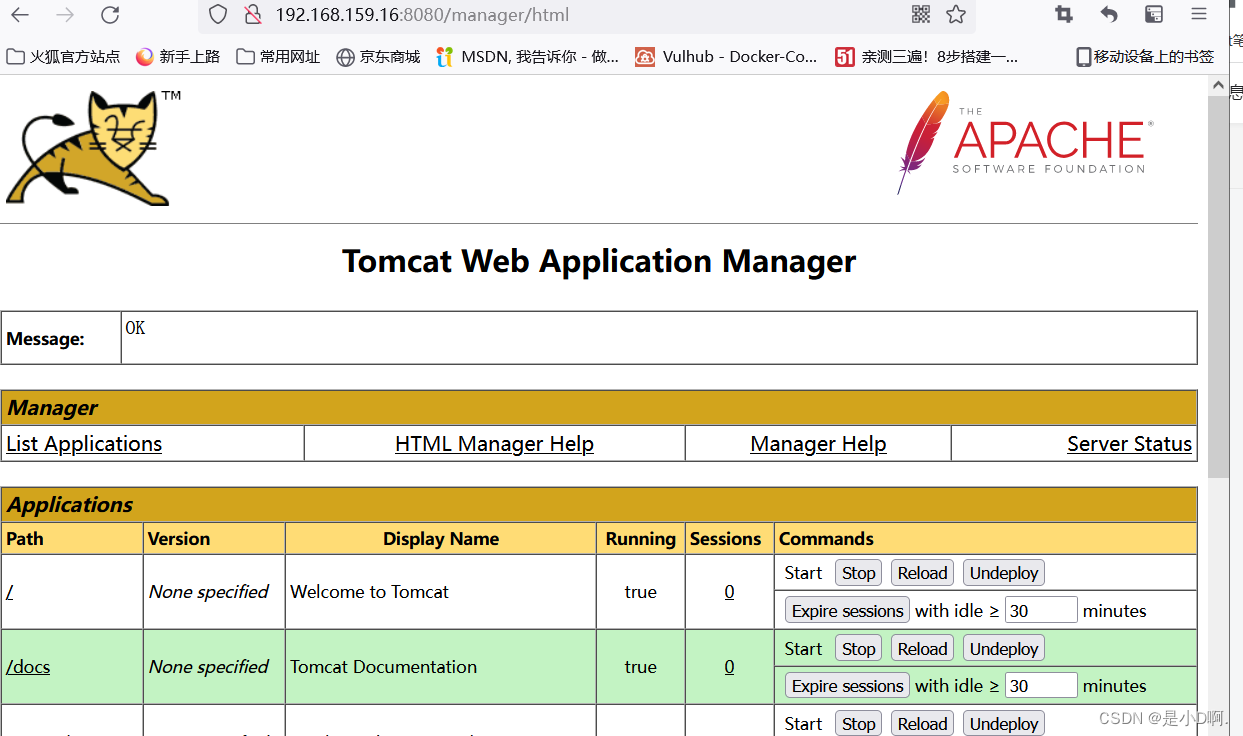Undeploy the Welcome to Tomcat application
1243x736 pixels.
1004,573
